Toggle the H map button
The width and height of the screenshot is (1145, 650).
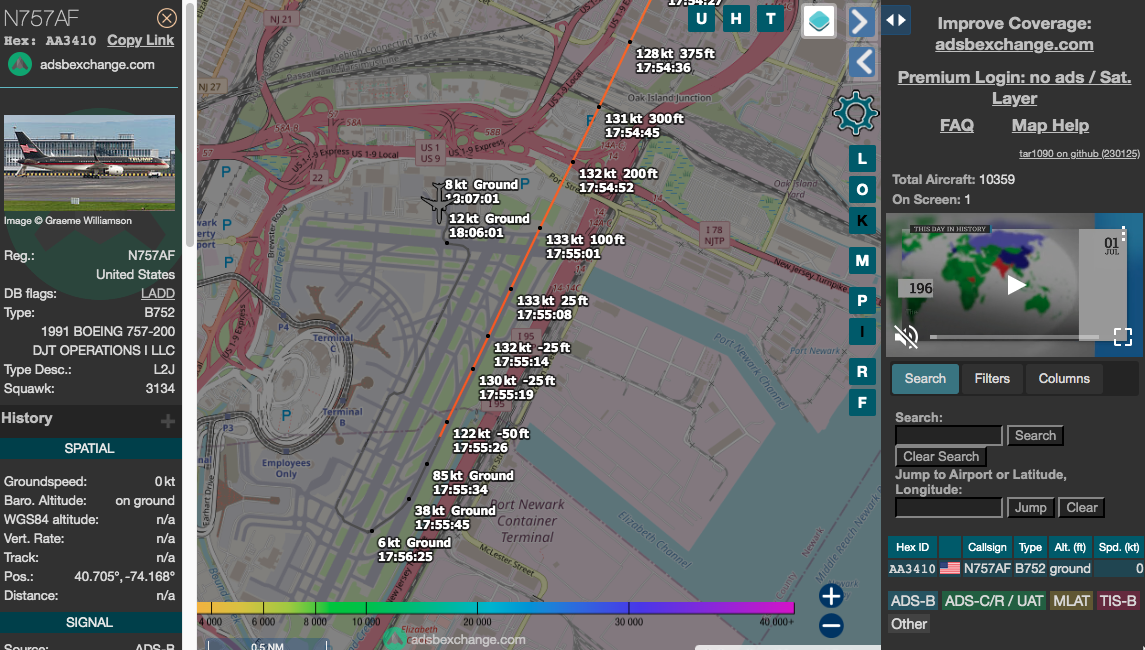[x=736, y=19]
